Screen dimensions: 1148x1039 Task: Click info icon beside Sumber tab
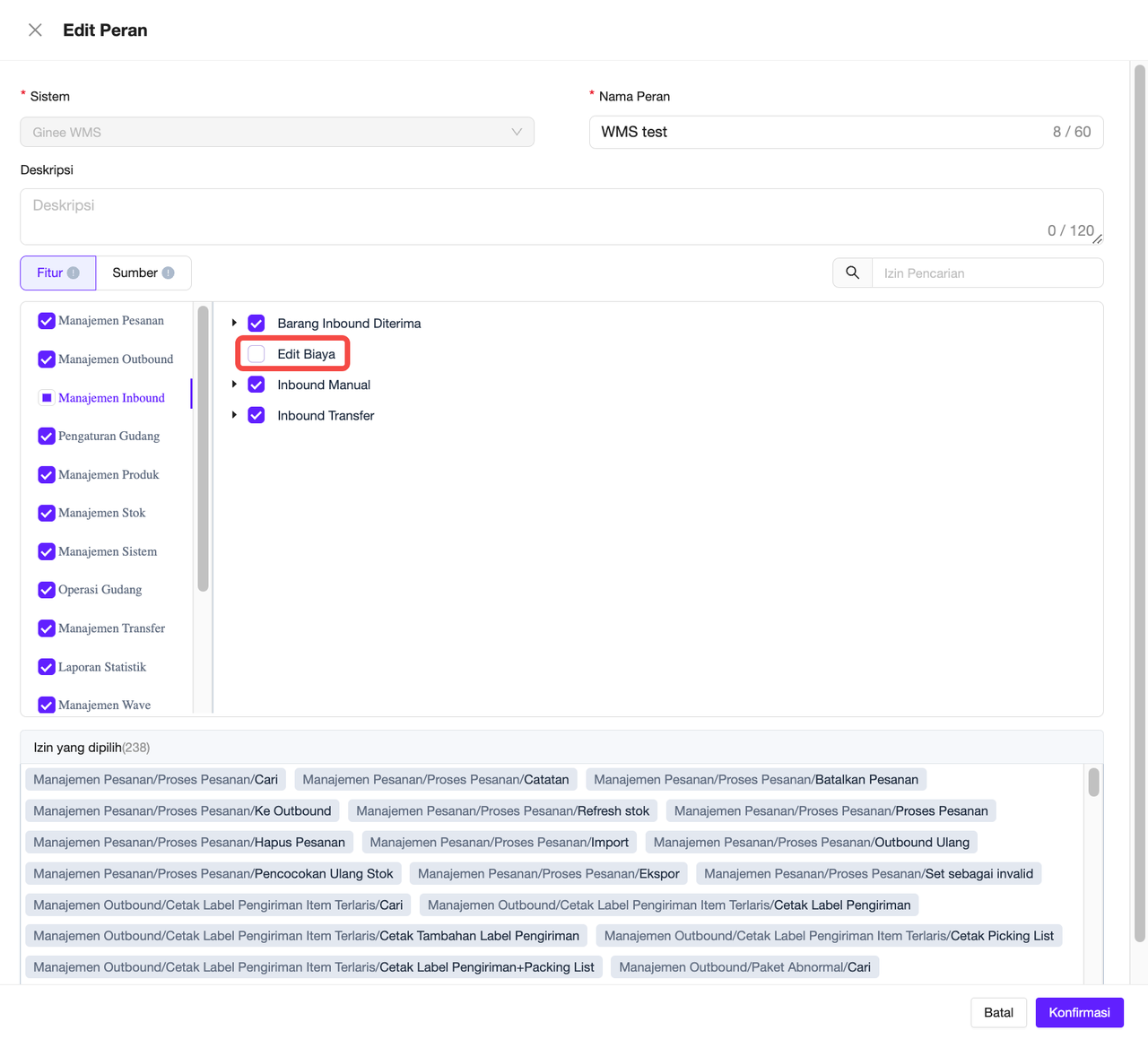pos(168,273)
